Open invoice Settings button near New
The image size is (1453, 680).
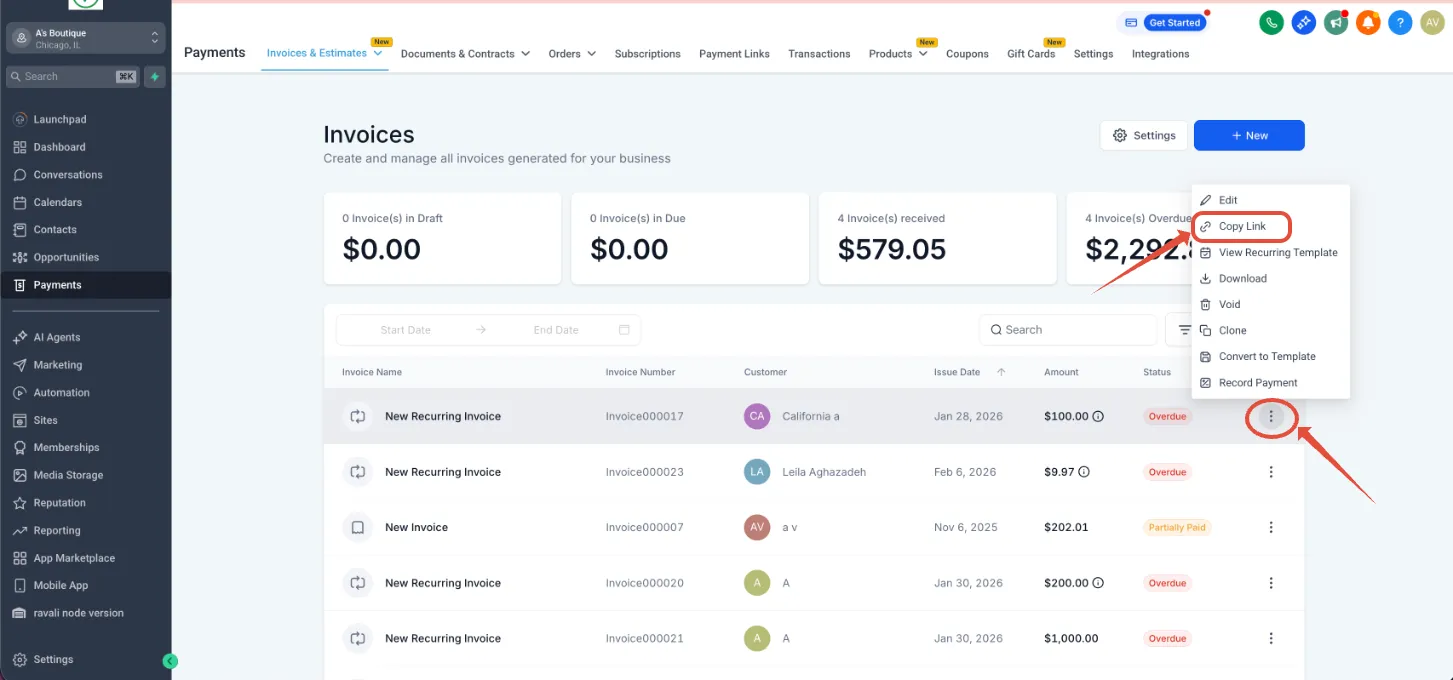1144,135
